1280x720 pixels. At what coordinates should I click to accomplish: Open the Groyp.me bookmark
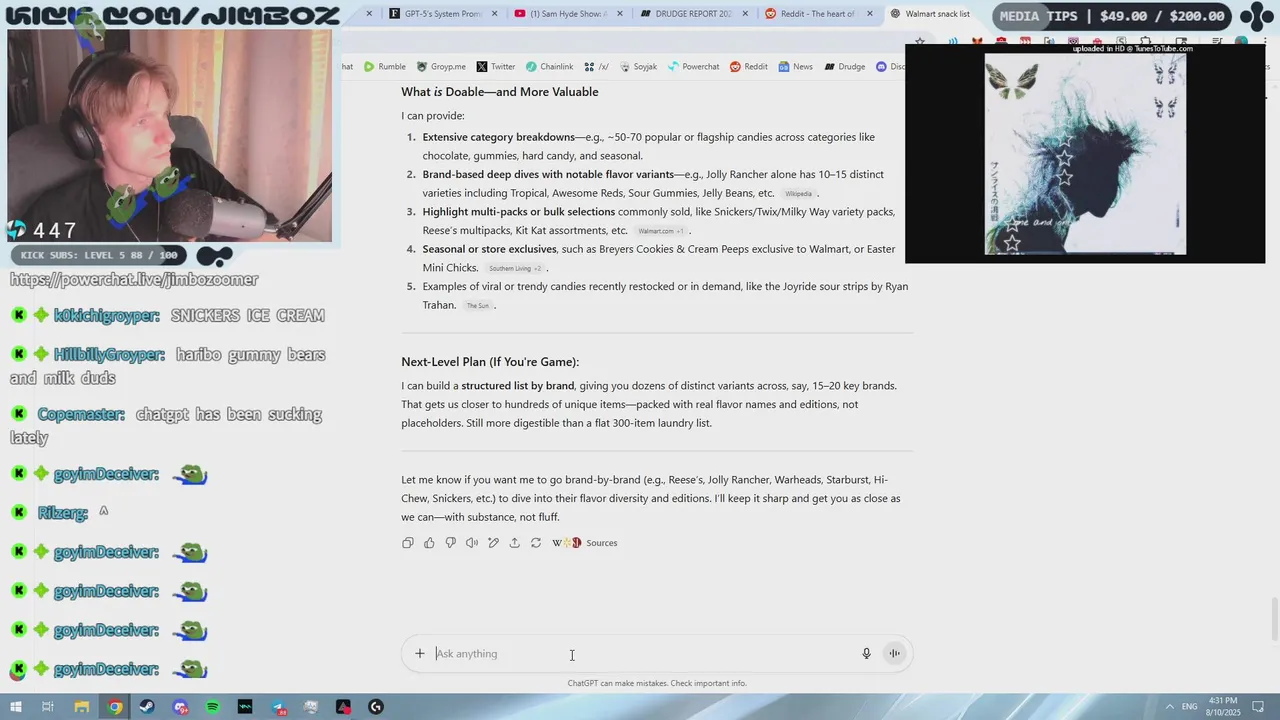tap(441, 67)
